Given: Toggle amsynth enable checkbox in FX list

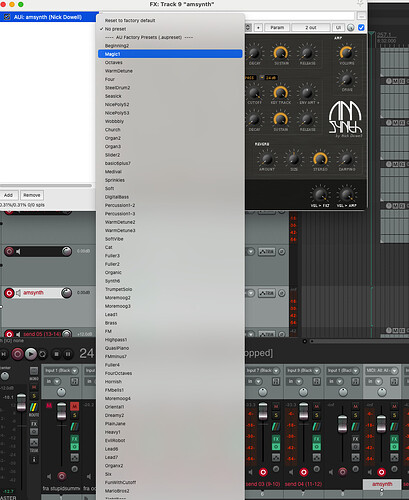Looking at the screenshot, I should coord(7,17).
